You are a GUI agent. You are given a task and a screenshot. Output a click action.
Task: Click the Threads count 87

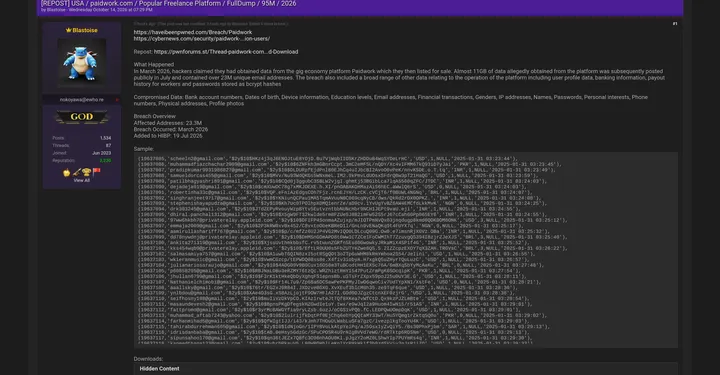(x=108, y=146)
